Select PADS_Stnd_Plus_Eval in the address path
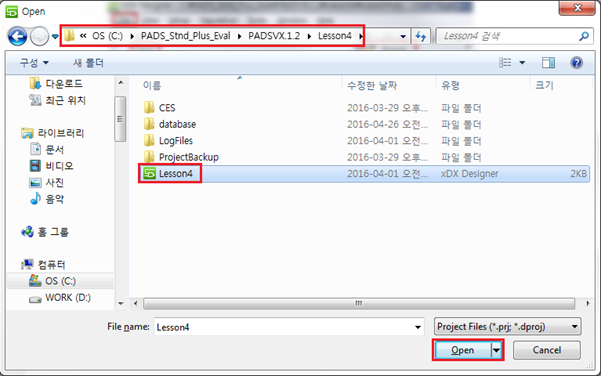The height and width of the screenshot is (376, 601). coord(186,36)
